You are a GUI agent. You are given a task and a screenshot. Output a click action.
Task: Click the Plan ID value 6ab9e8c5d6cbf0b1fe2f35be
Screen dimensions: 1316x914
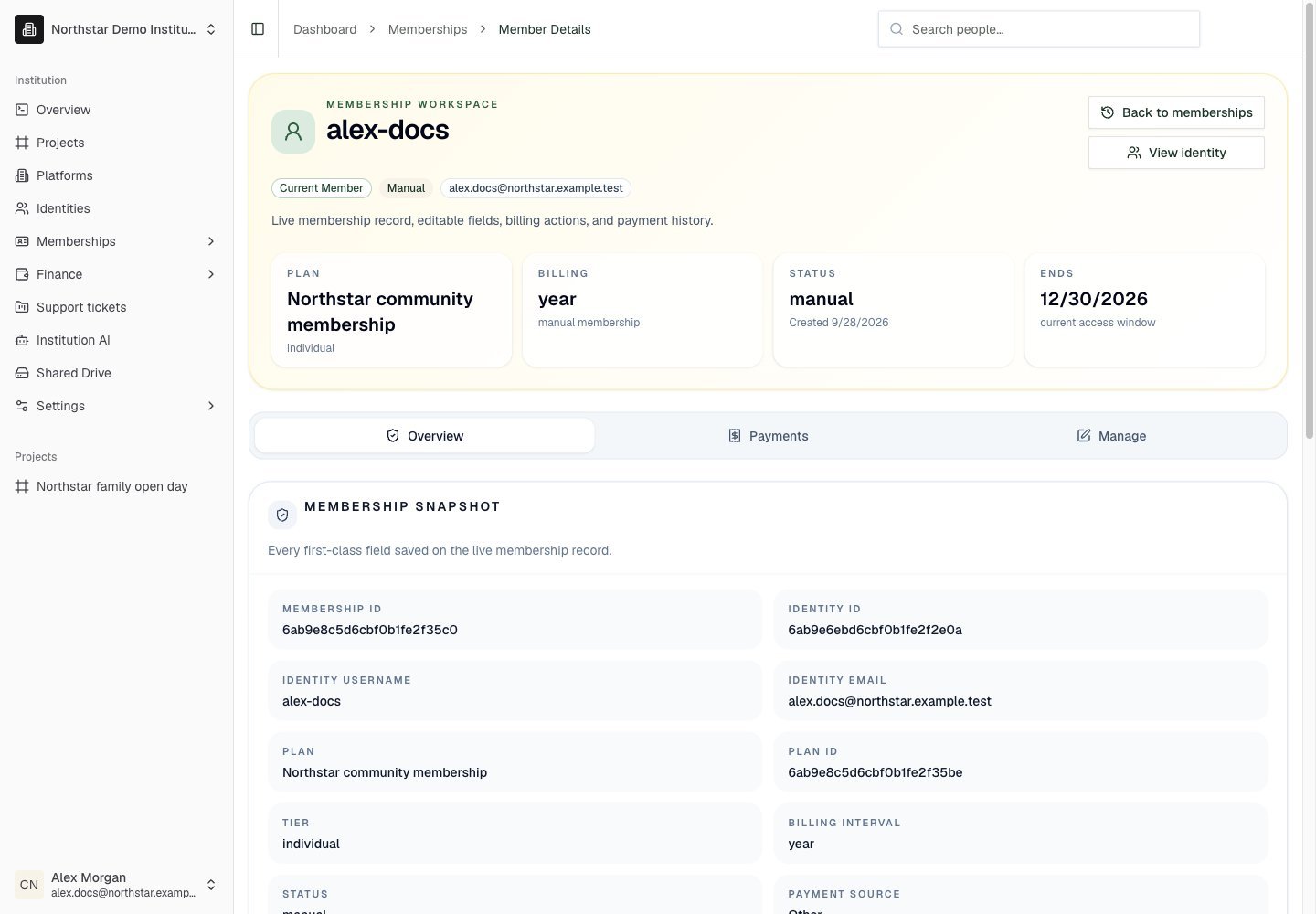pyautogui.click(x=876, y=772)
